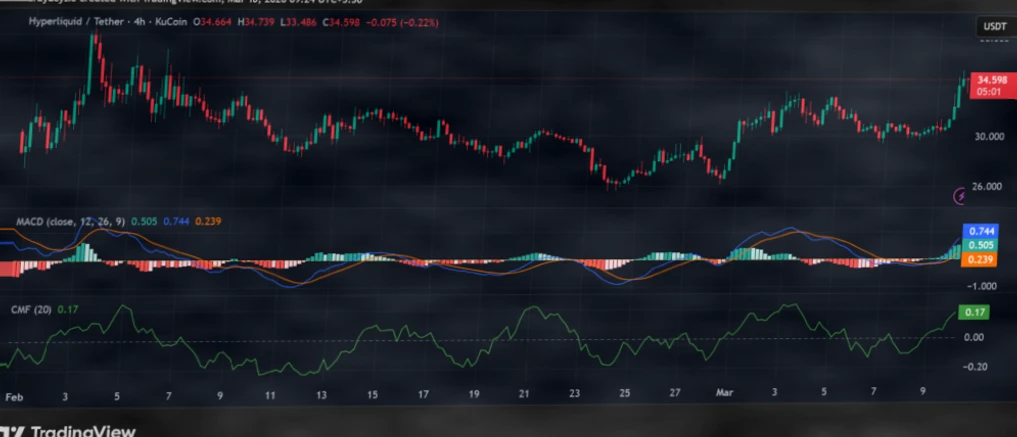The image size is (1017, 437).
Task: Click the open value O34.664
Action: point(213,22)
